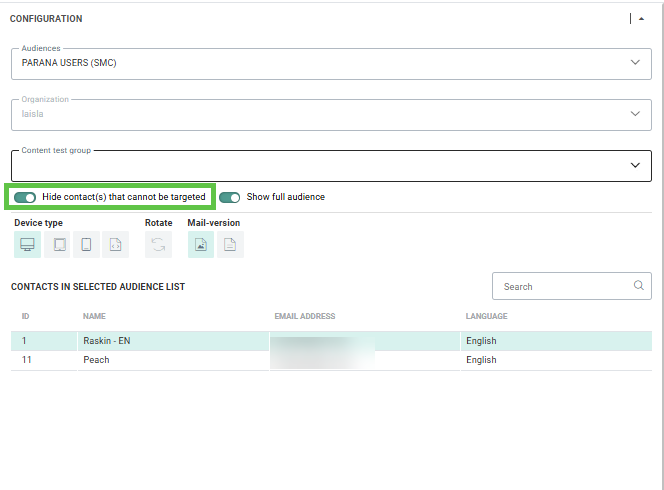Open the Audiences dropdown
The width and height of the screenshot is (664, 490).
click(634, 63)
